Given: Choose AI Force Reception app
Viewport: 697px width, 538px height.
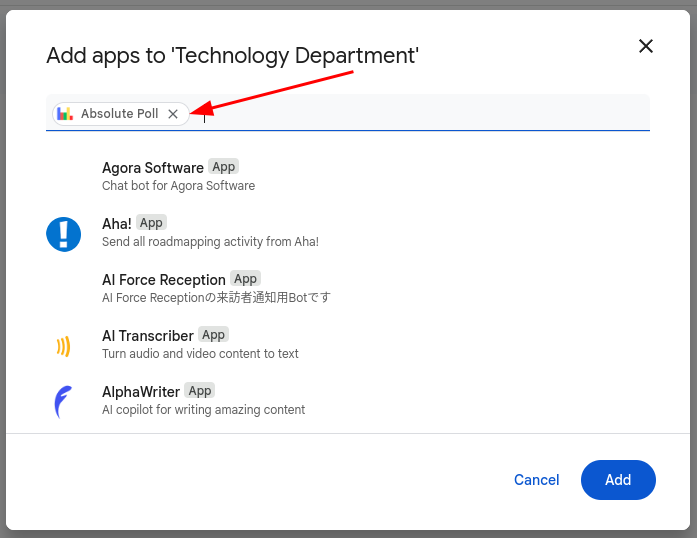Looking at the screenshot, I should (164, 280).
